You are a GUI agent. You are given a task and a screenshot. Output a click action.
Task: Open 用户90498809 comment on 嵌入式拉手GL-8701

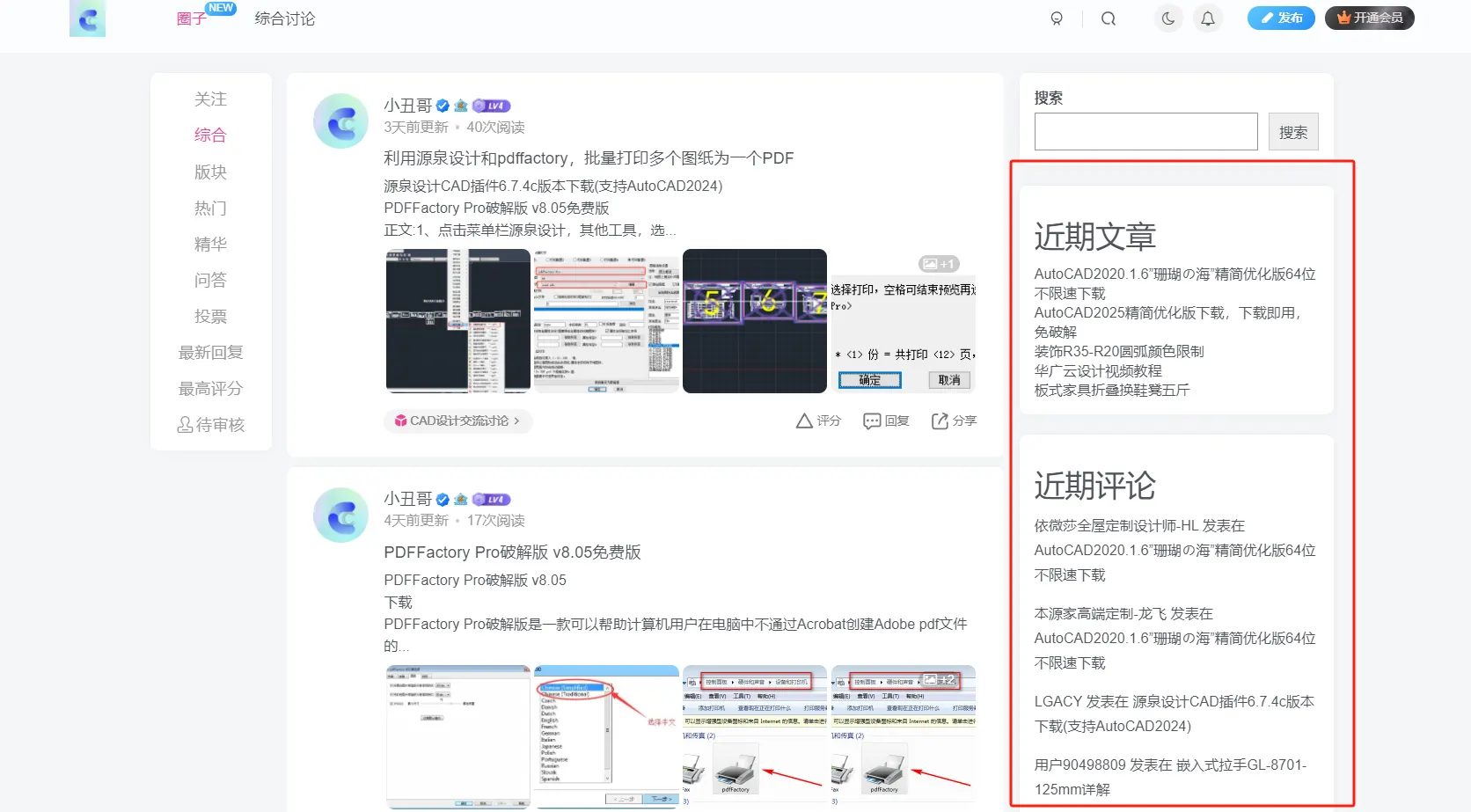(1170, 777)
